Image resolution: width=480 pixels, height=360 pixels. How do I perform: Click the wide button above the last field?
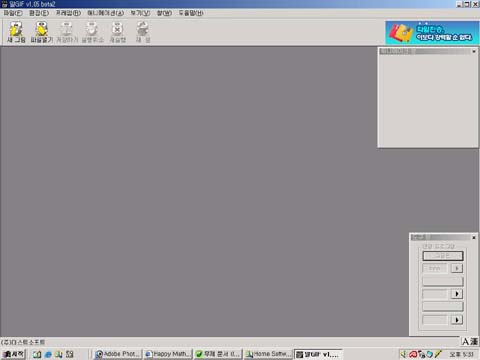tap(443, 307)
